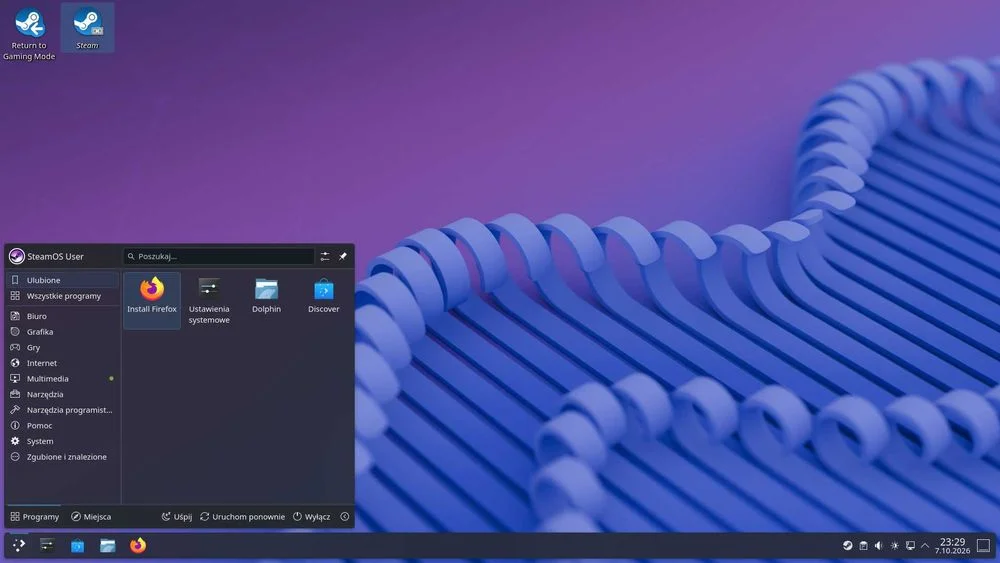Open the display configuration tray icon
1000x563 pixels.
910,545
